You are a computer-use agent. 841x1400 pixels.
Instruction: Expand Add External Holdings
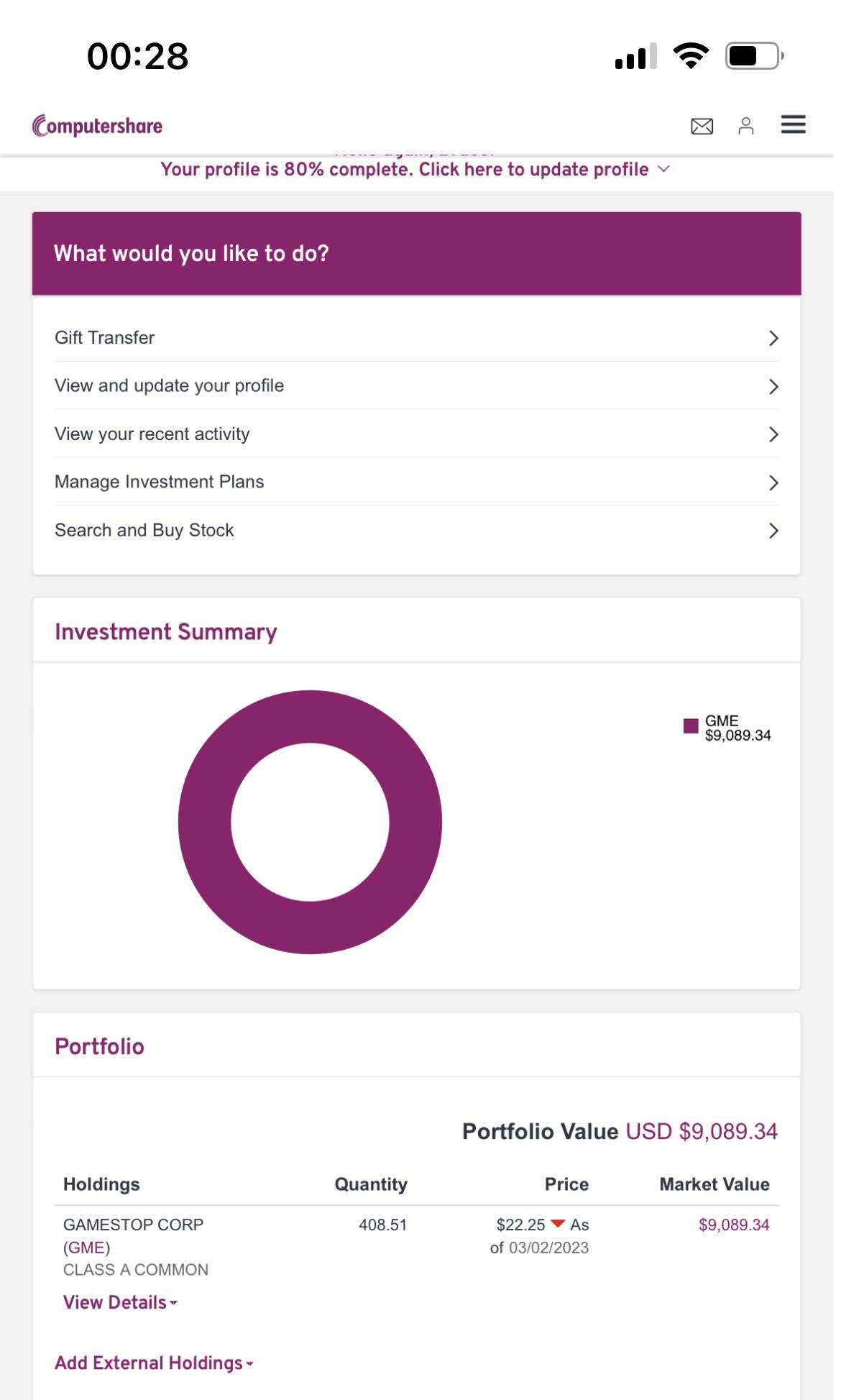click(154, 1363)
